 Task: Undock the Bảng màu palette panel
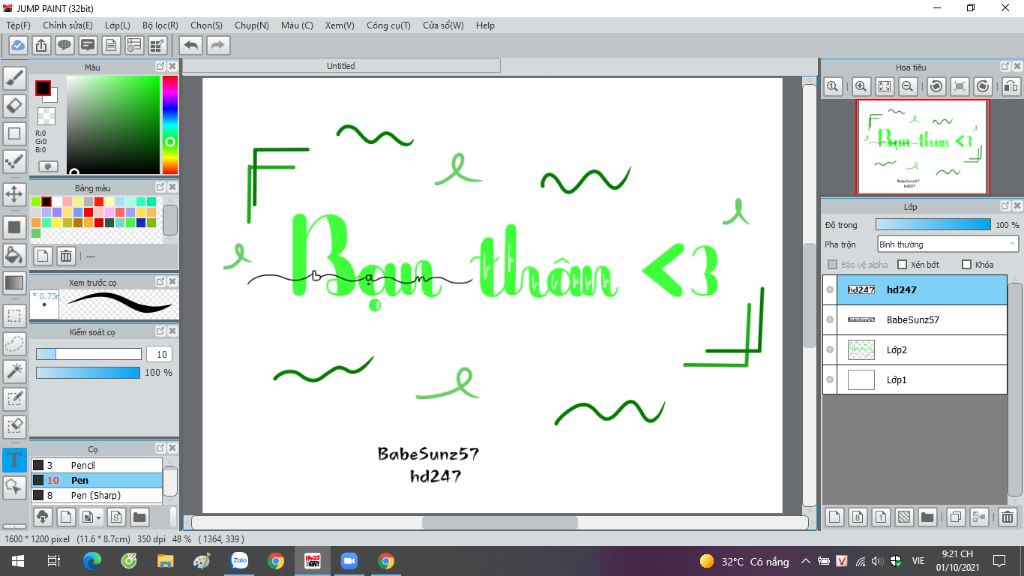point(160,187)
